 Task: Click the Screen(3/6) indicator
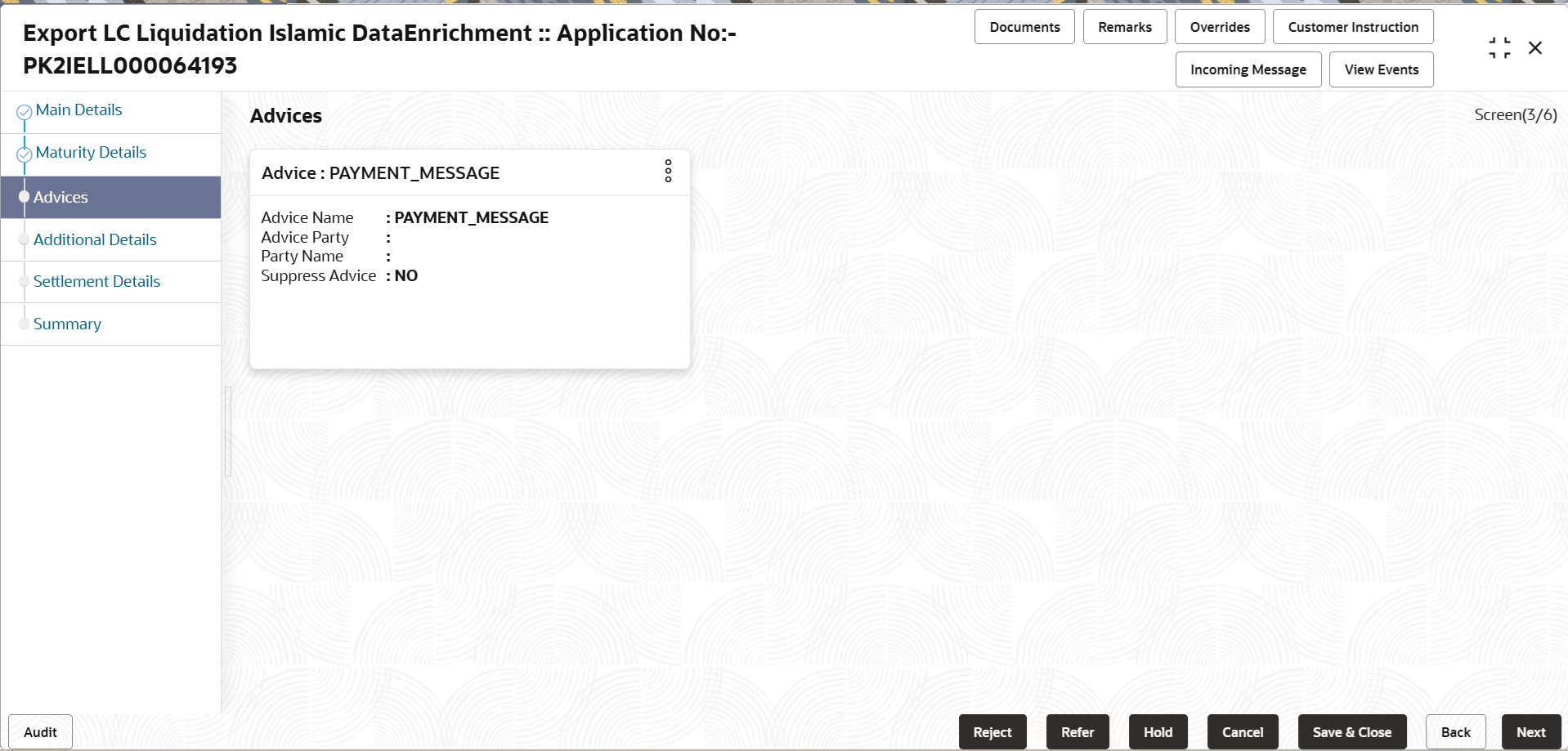[1516, 115]
